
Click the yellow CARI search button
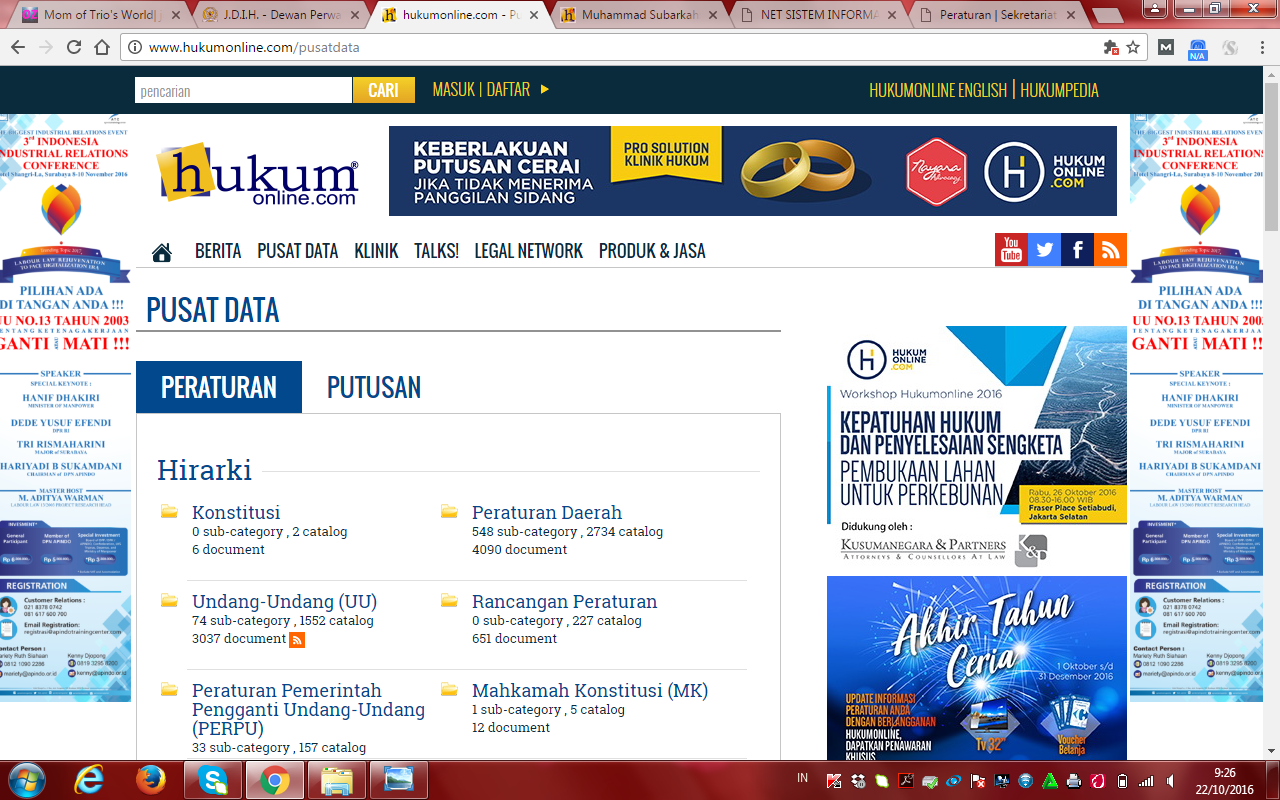point(383,90)
